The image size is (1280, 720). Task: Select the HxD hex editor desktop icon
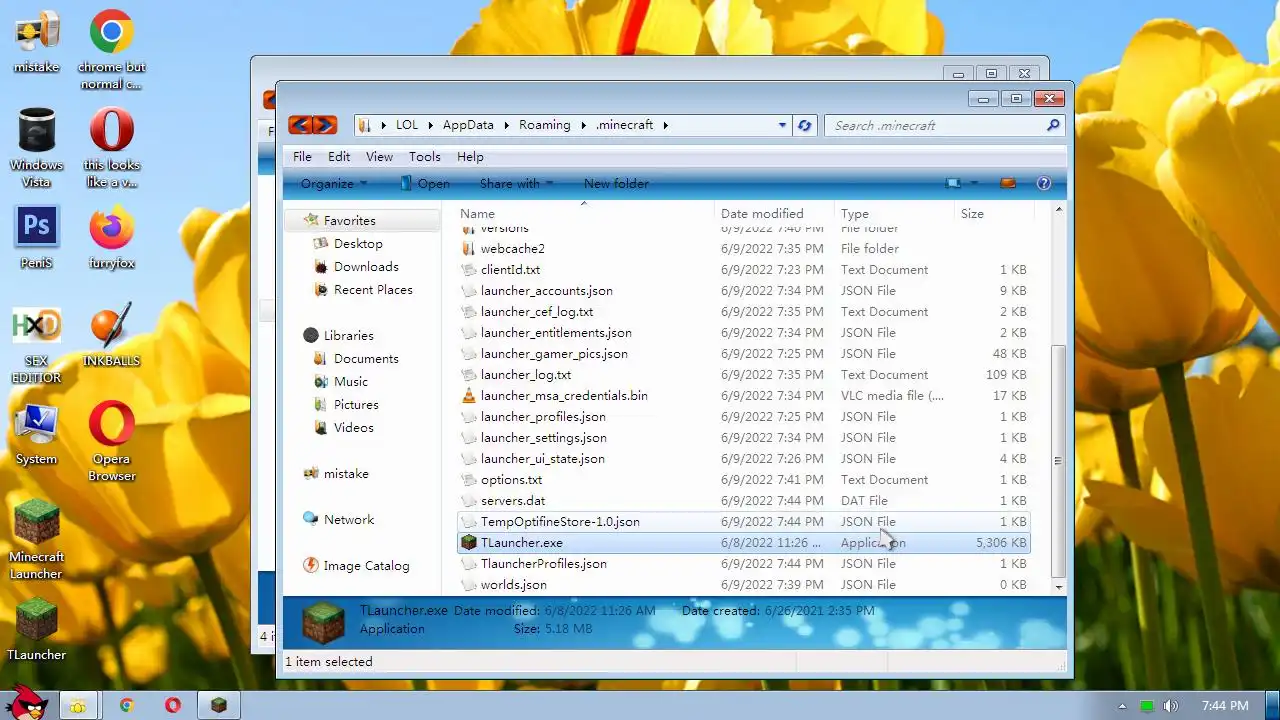36,345
